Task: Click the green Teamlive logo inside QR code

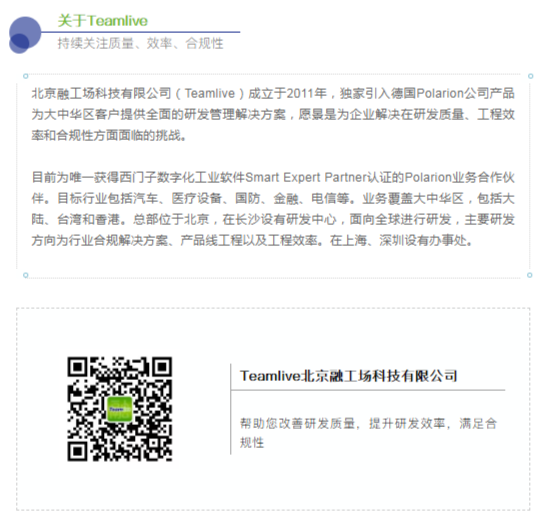Action: (120, 409)
